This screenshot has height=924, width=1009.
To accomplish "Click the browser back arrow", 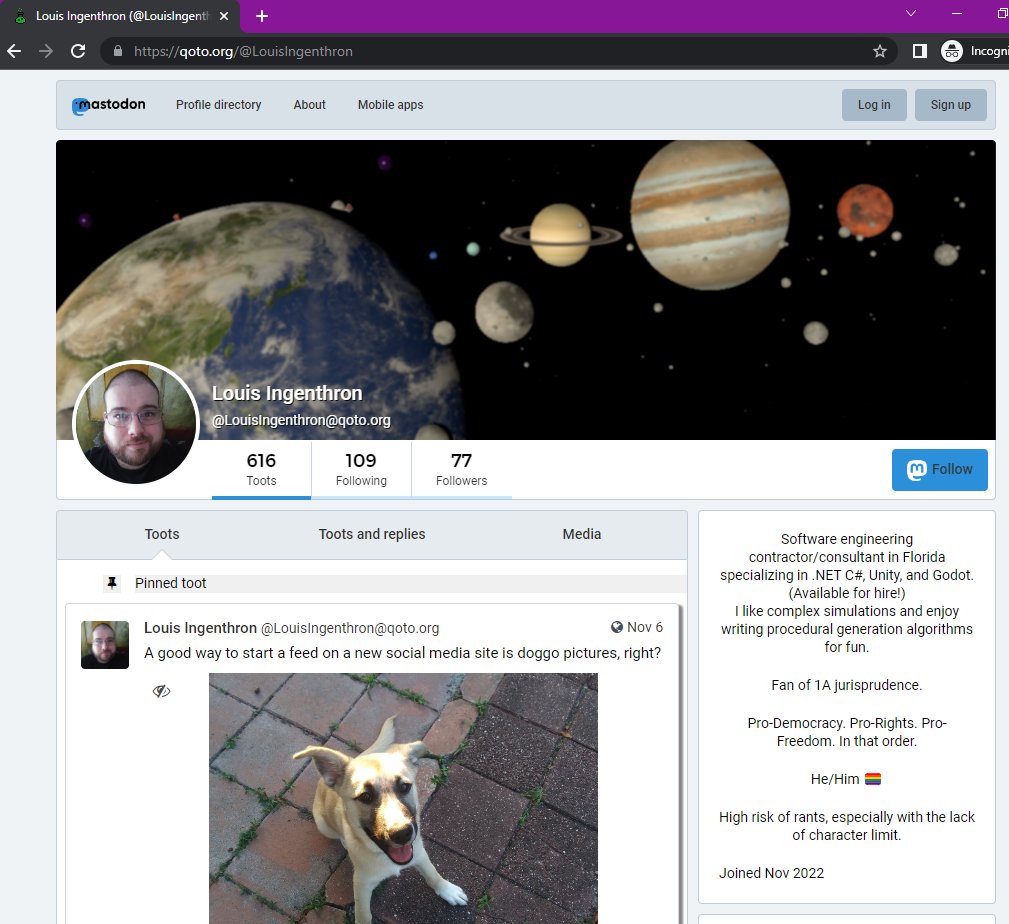I will (x=15, y=50).
